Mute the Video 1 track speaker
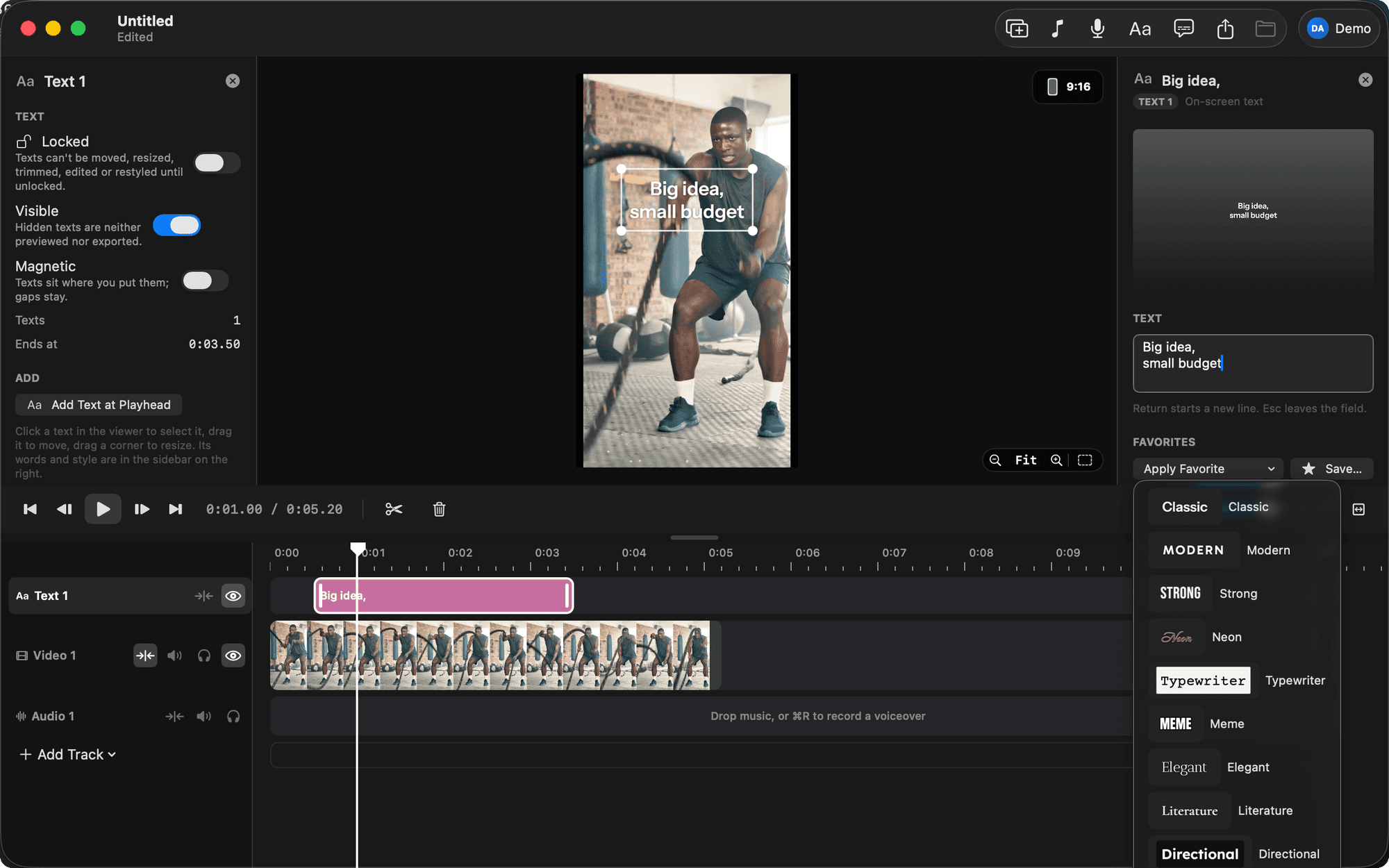This screenshot has height=868, width=1389. click(x=174, y=656)
